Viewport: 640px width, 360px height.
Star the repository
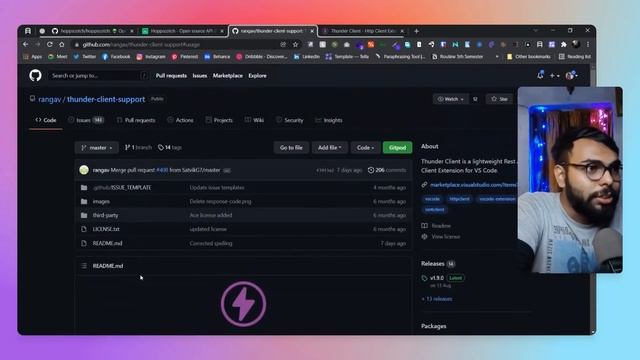(500, 99)
